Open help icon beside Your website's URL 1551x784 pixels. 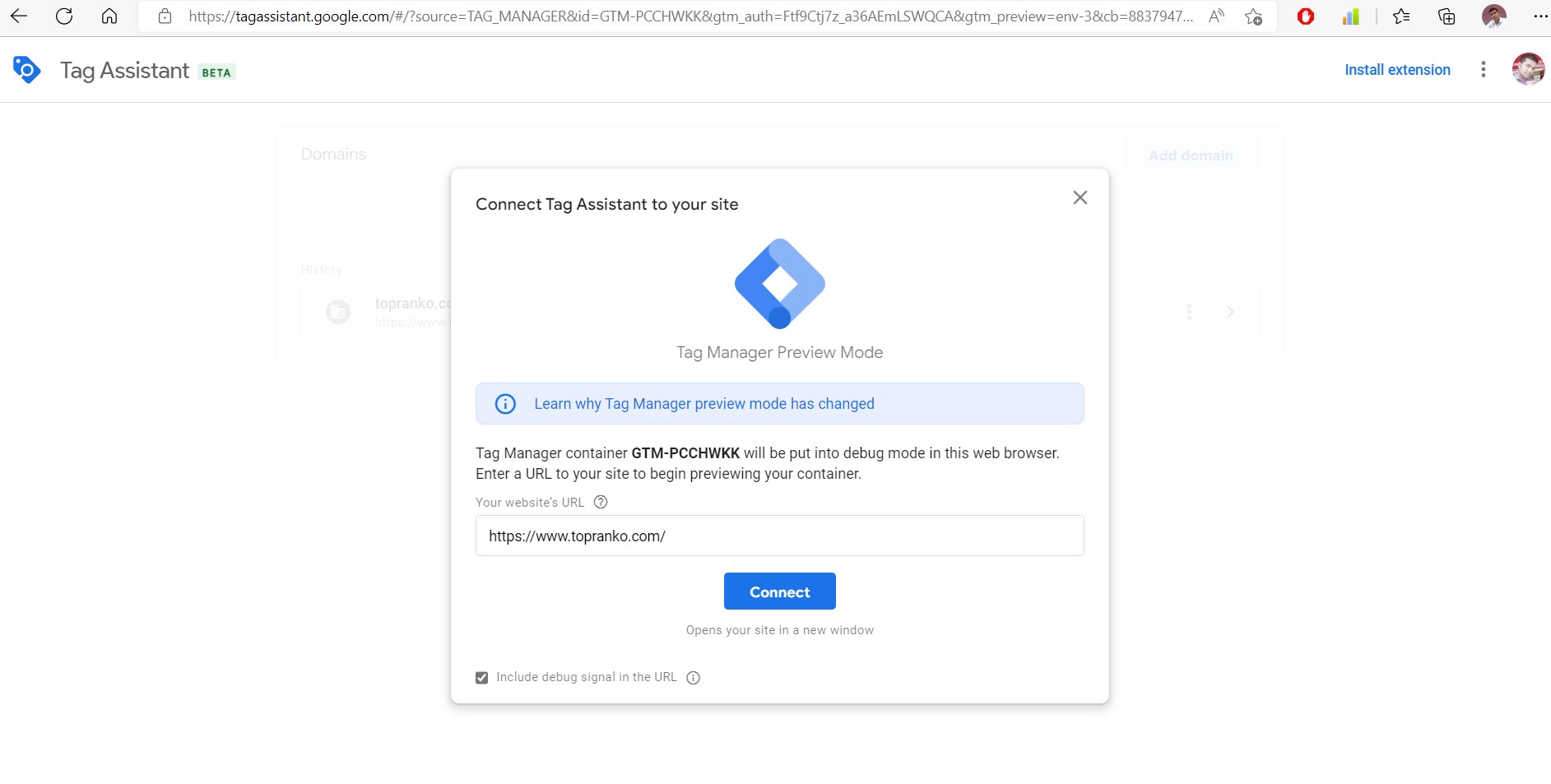coord(601,502)
